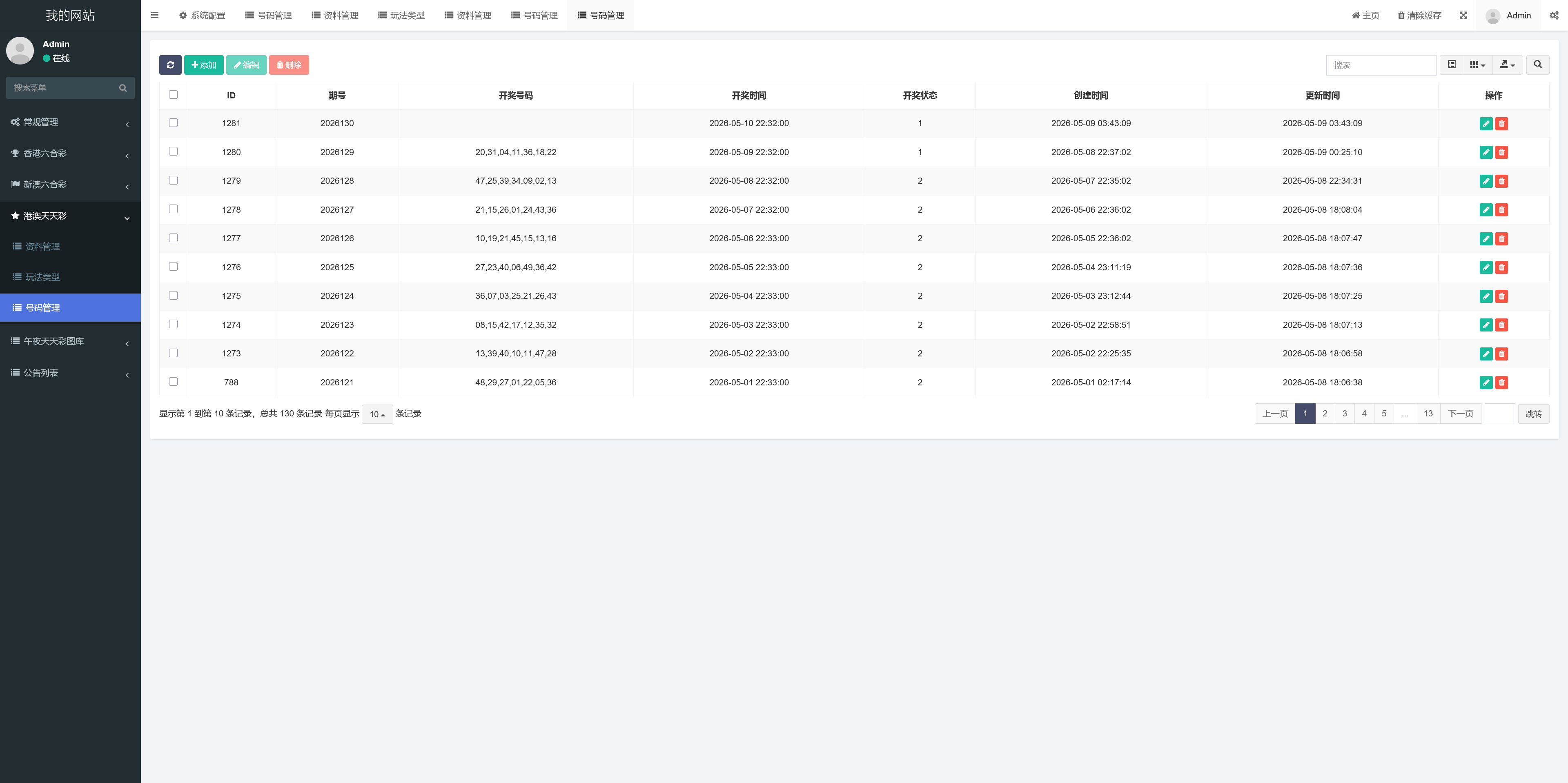Go to the 主页 home link

(1366, 15)
